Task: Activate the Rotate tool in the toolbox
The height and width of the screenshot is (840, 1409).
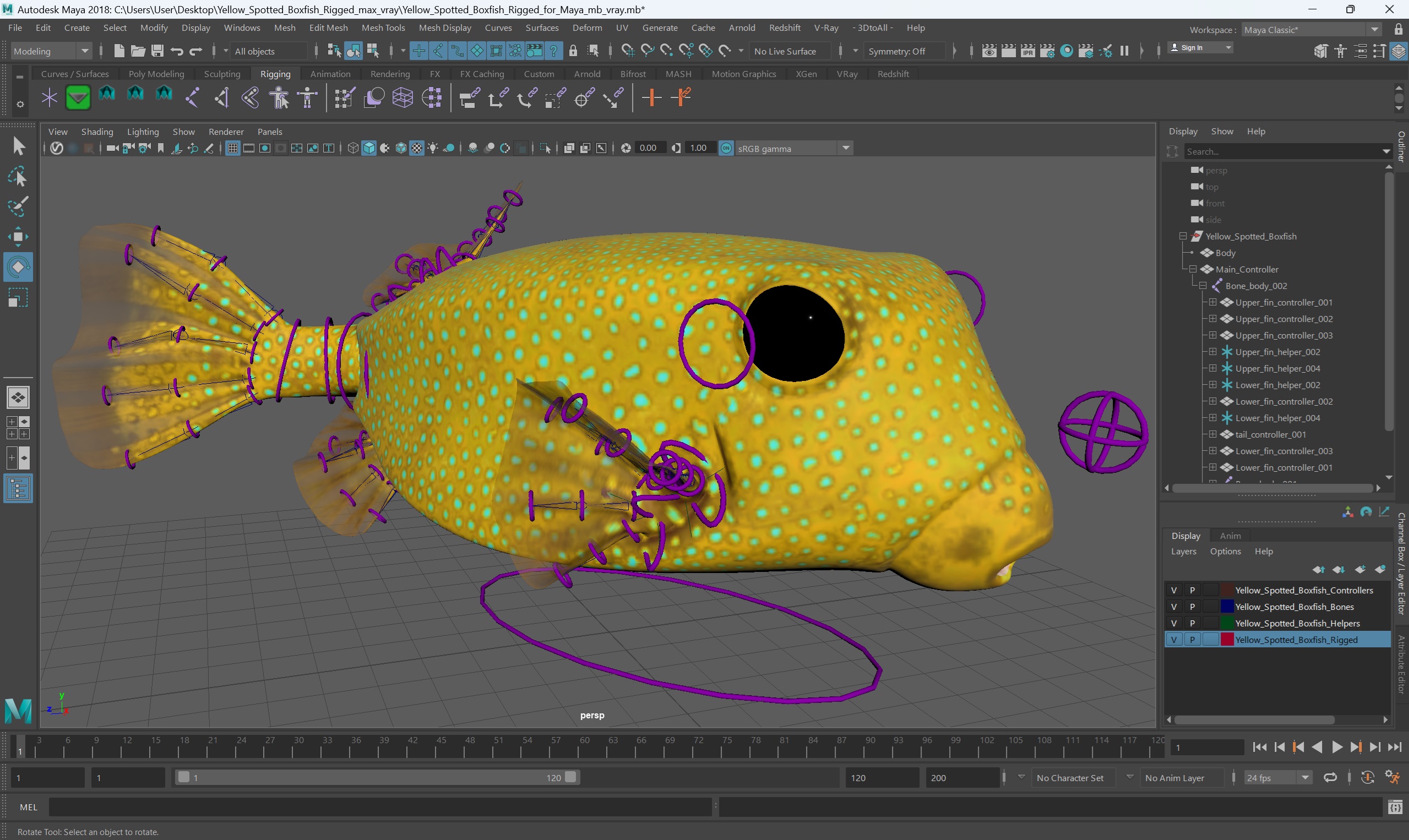Action: click(x=18, y=266)
